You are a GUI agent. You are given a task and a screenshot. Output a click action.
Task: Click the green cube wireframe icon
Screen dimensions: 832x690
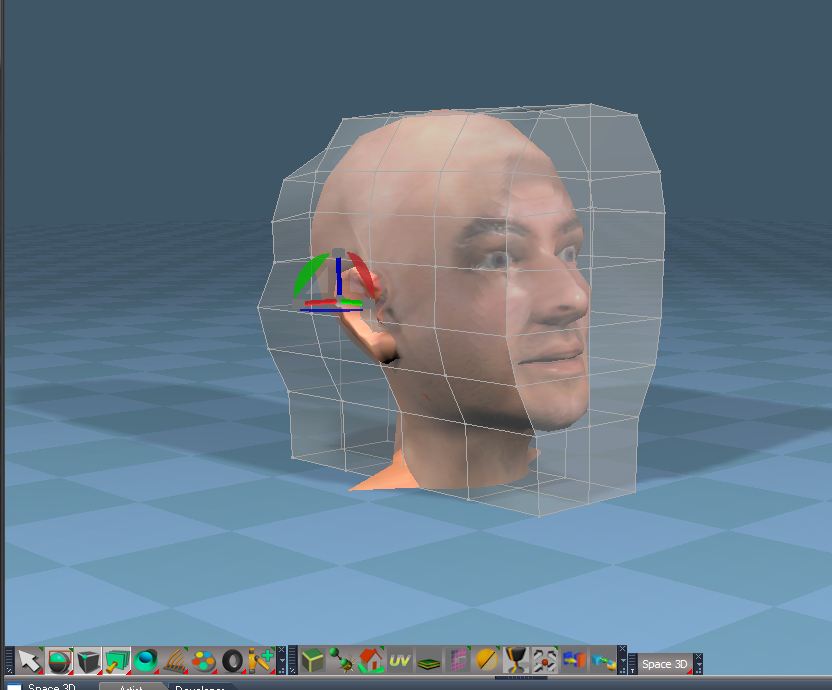click(x=313, y=661)
